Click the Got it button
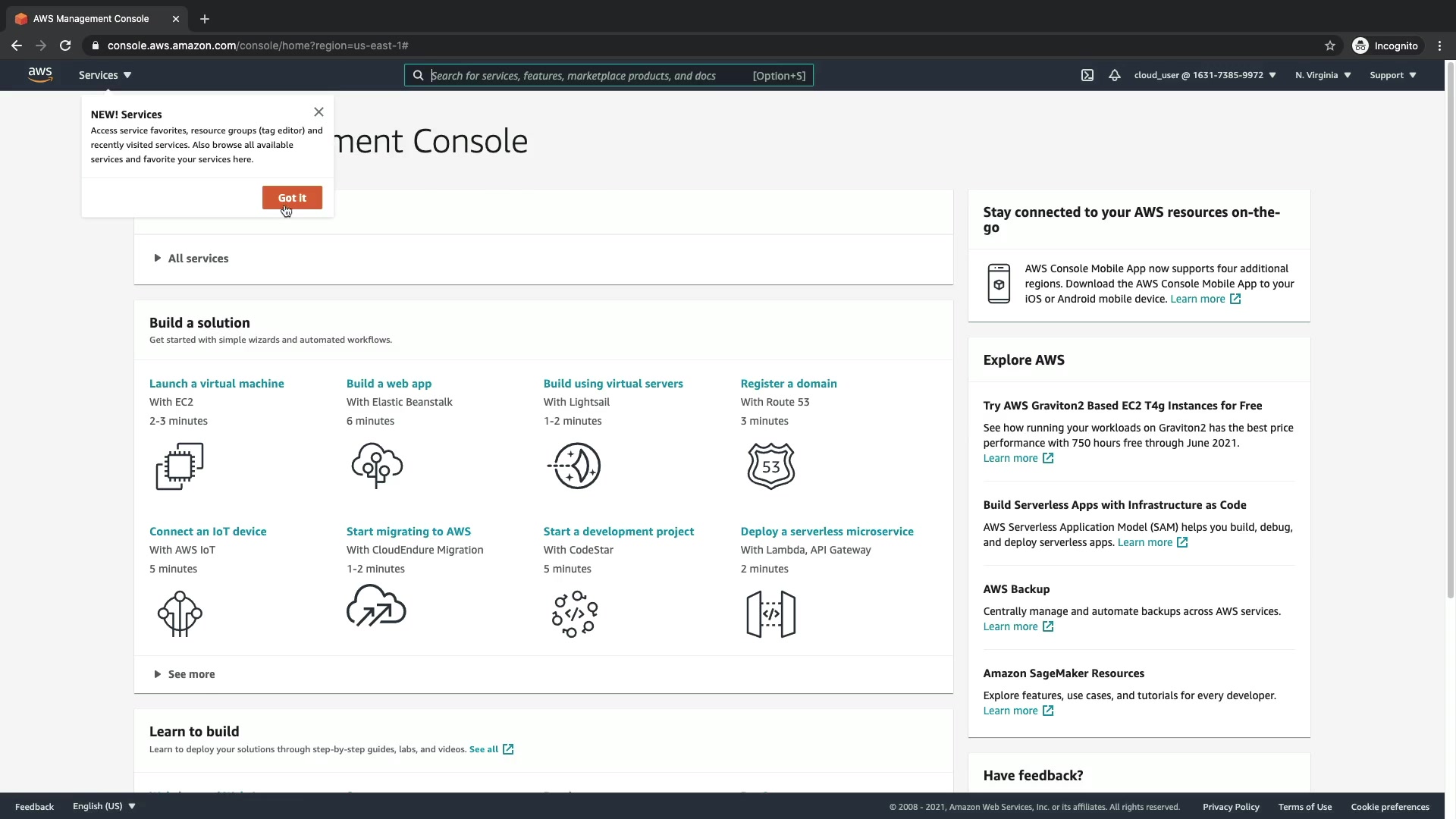Image resolution: width=1456 pixels, height=819 pixels. click(x=292, y=198)
